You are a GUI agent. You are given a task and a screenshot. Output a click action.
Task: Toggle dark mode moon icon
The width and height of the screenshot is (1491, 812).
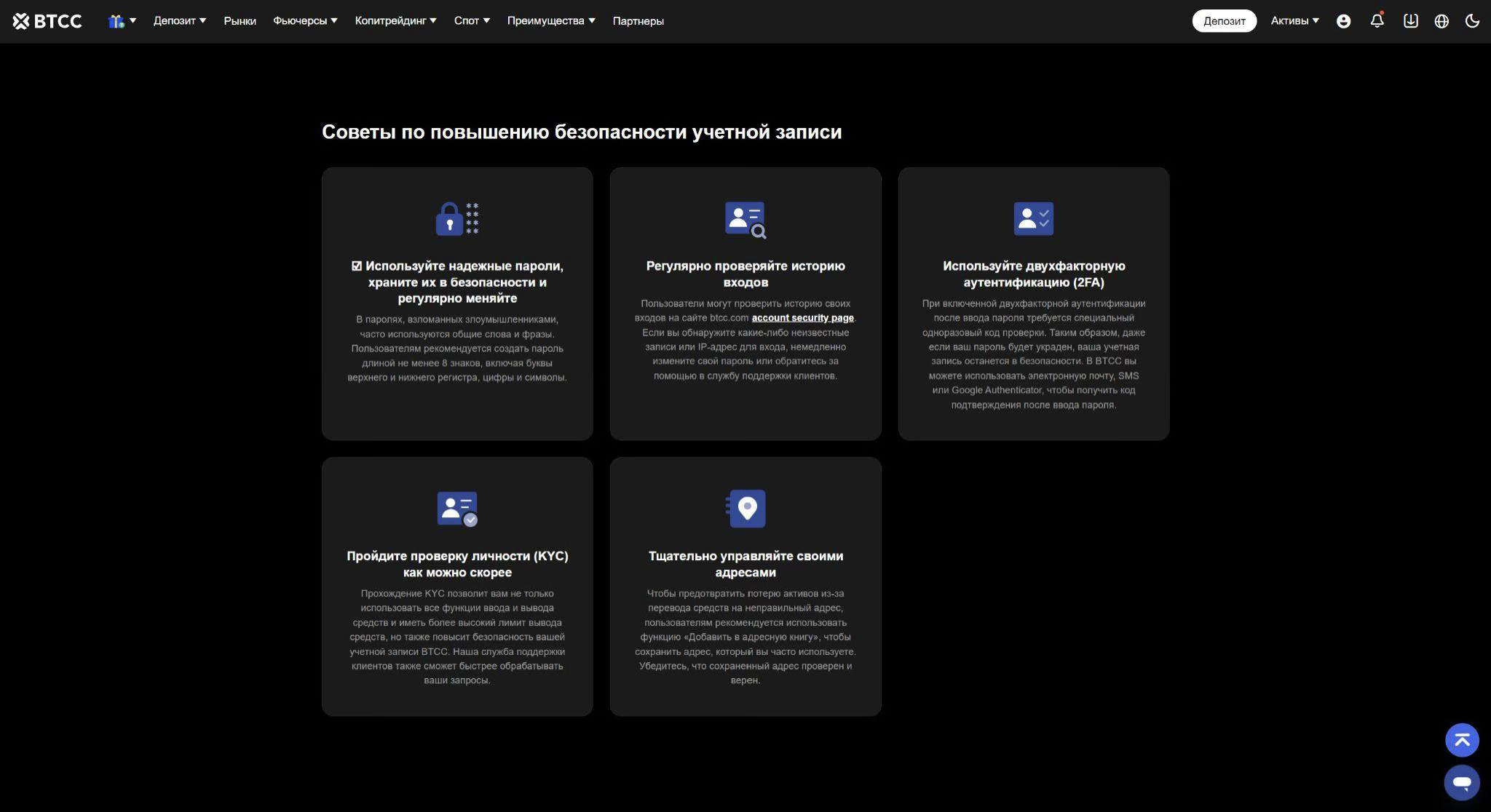[1472, 21]
